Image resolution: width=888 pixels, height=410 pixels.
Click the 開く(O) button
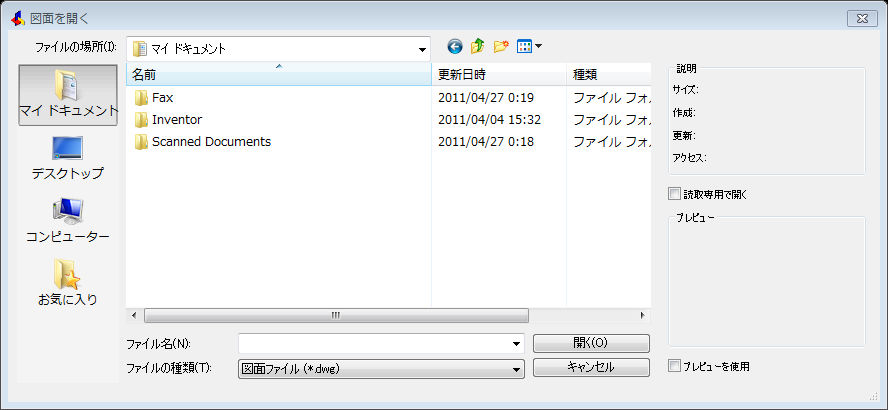tap(591, 343)
